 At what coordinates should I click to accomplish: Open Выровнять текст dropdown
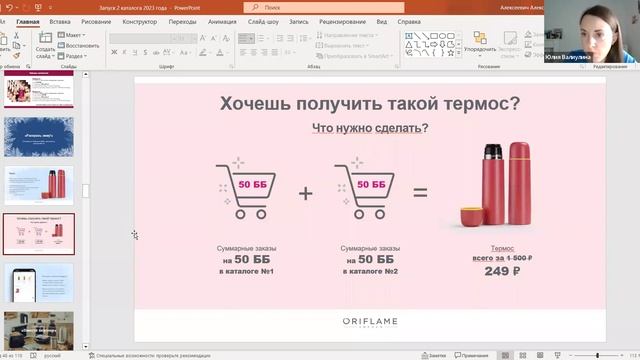coord(342,45)
